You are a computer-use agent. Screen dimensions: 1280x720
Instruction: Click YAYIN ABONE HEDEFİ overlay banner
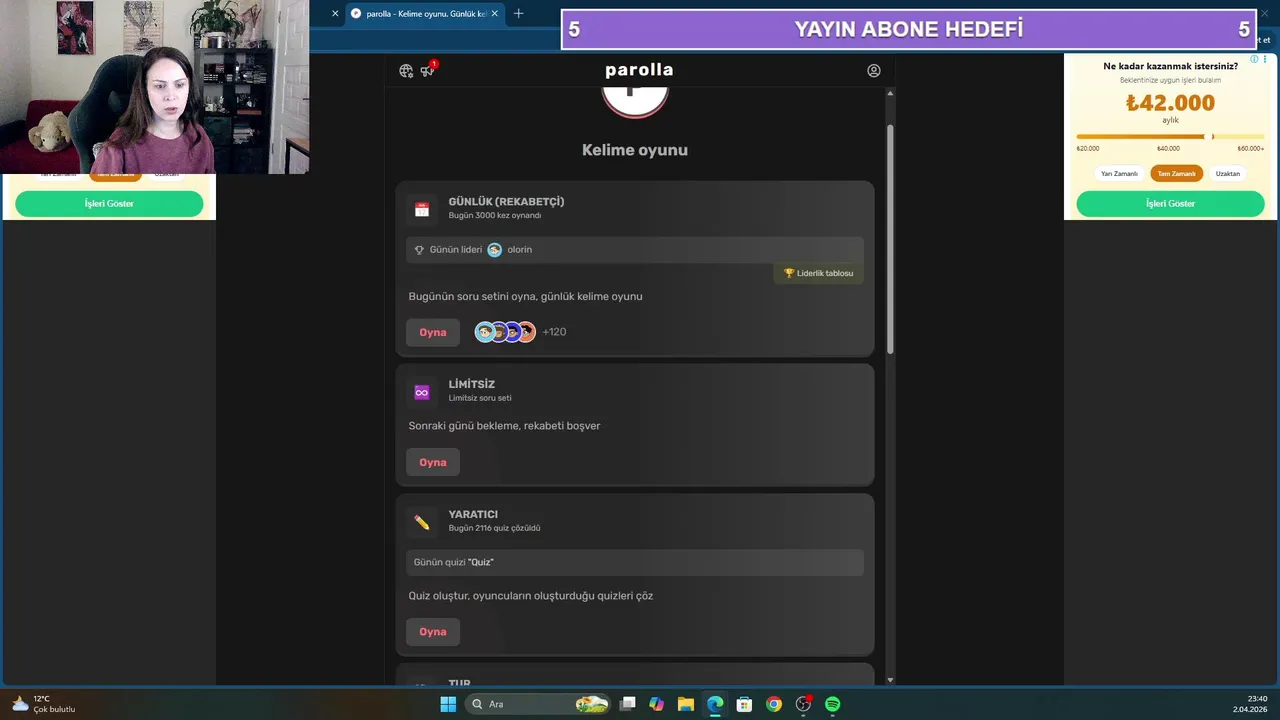909,29
